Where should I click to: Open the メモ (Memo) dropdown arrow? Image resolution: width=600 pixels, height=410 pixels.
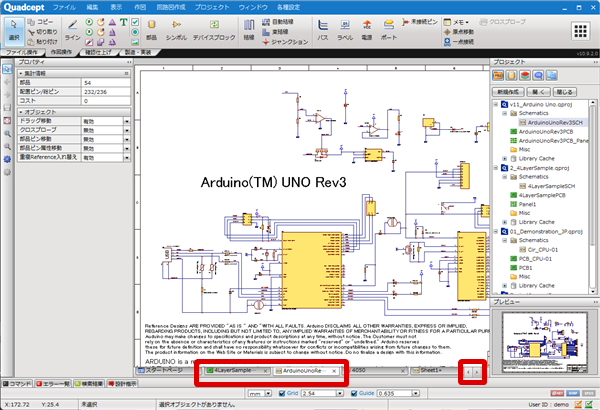tap(467, 23)
